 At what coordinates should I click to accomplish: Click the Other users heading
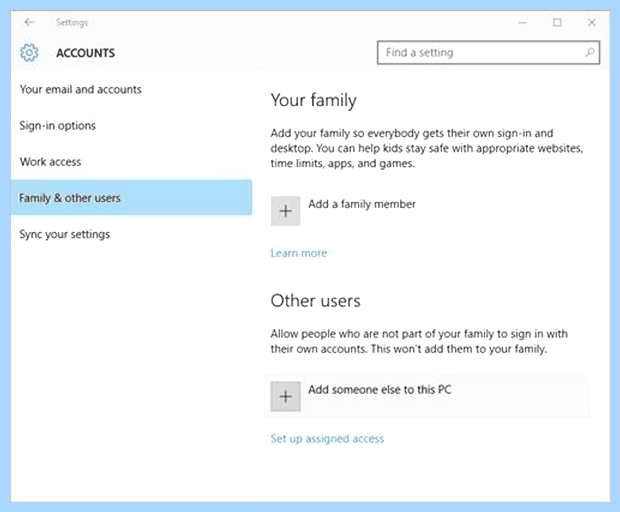pos(316,301)
